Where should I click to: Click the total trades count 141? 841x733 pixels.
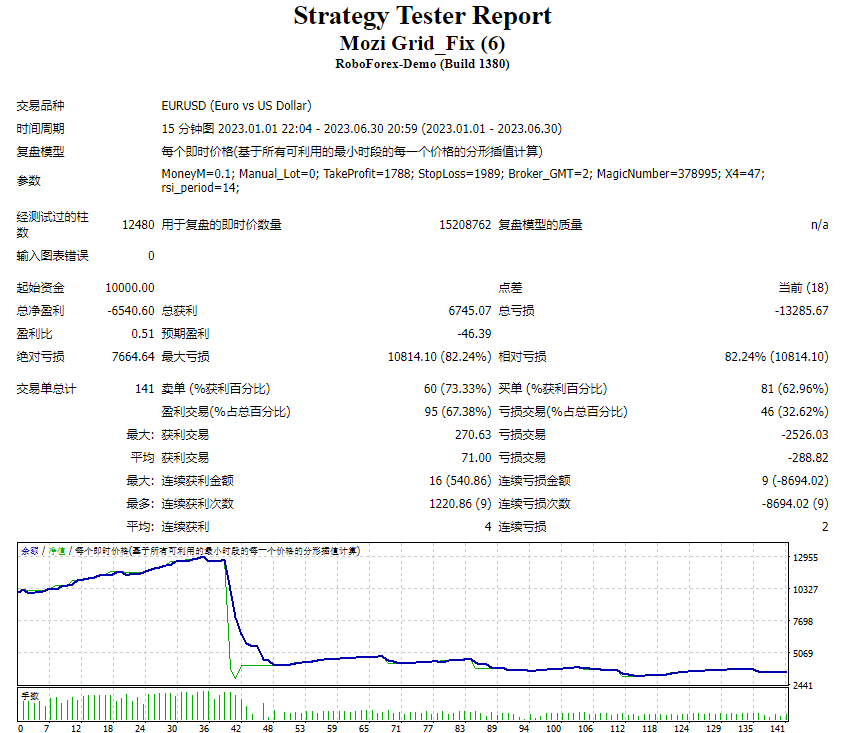[144, 389]
